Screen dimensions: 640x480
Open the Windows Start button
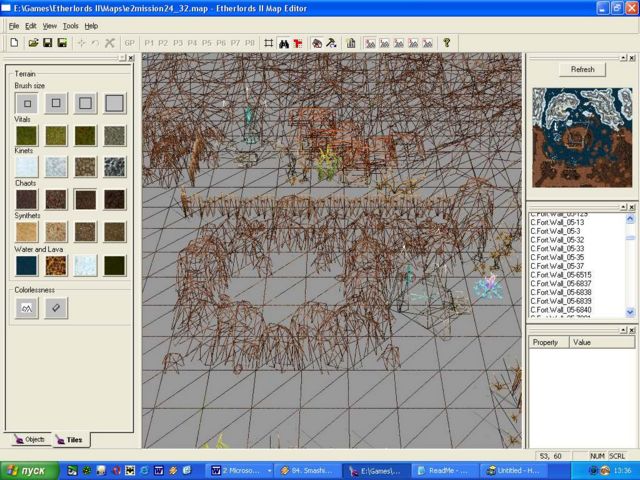[29, 471]
